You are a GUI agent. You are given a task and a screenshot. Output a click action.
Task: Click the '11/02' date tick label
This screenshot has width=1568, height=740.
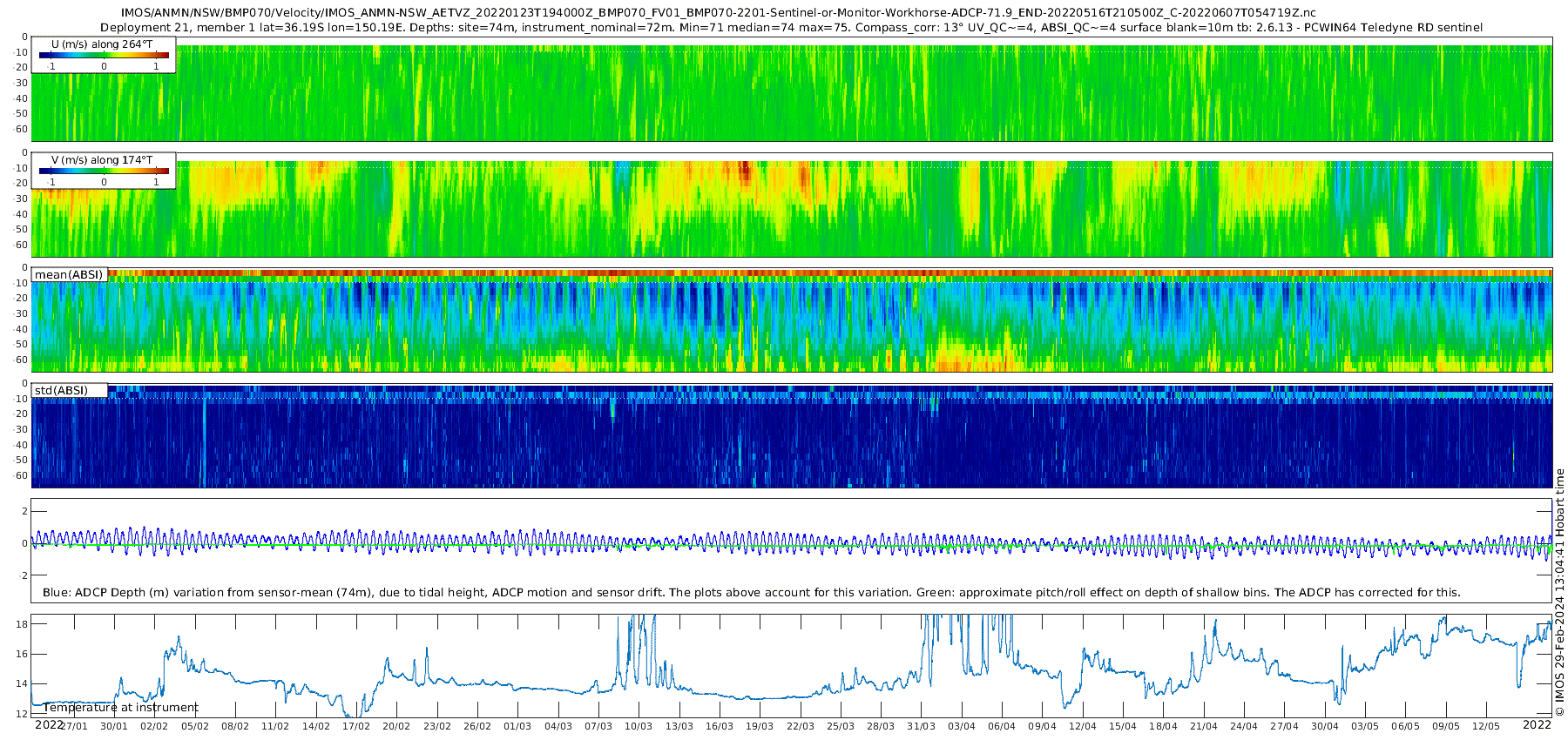275,727
